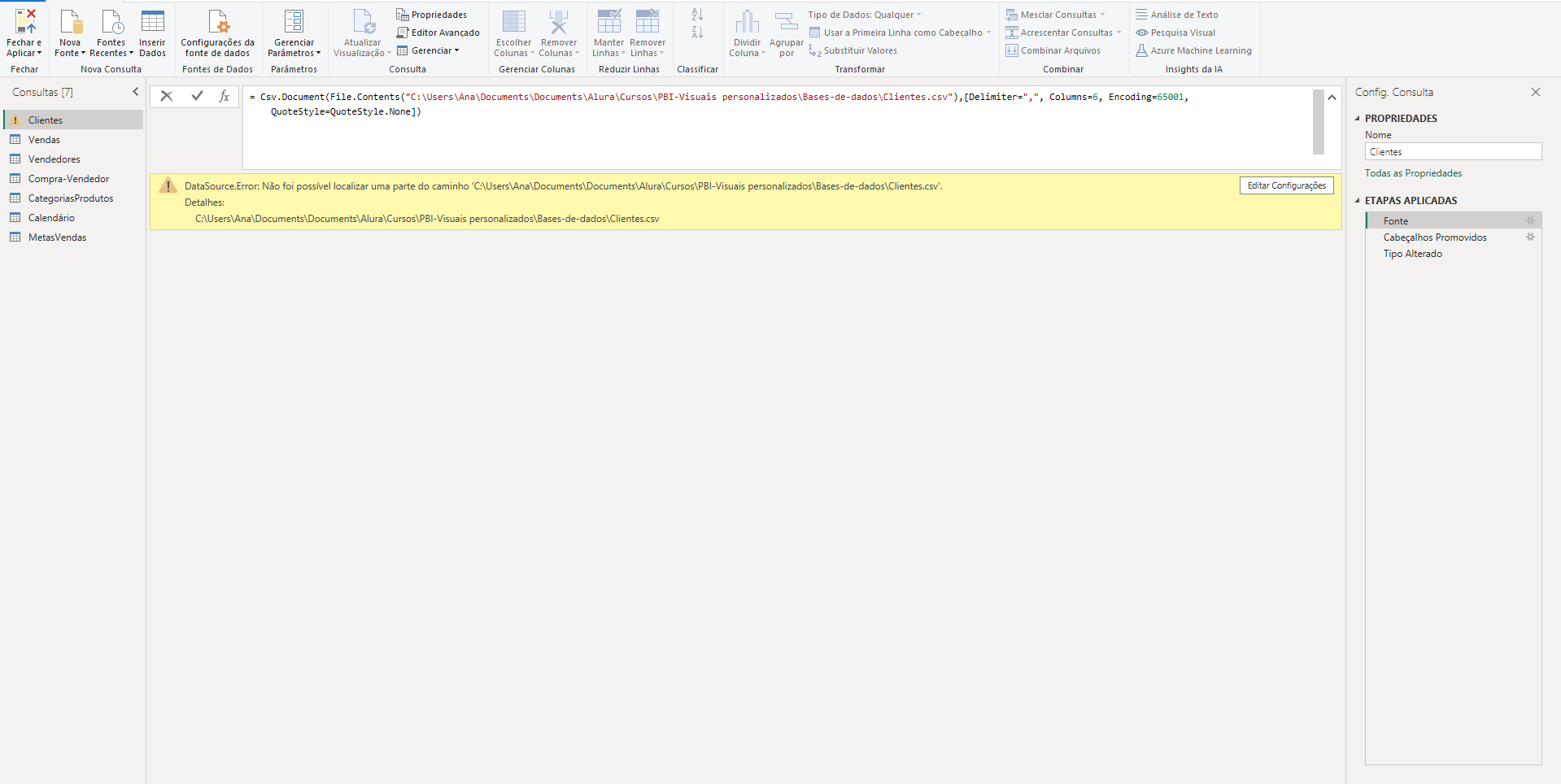
Task: Click the Editar Configurações button
Action: pos(1286,185)
